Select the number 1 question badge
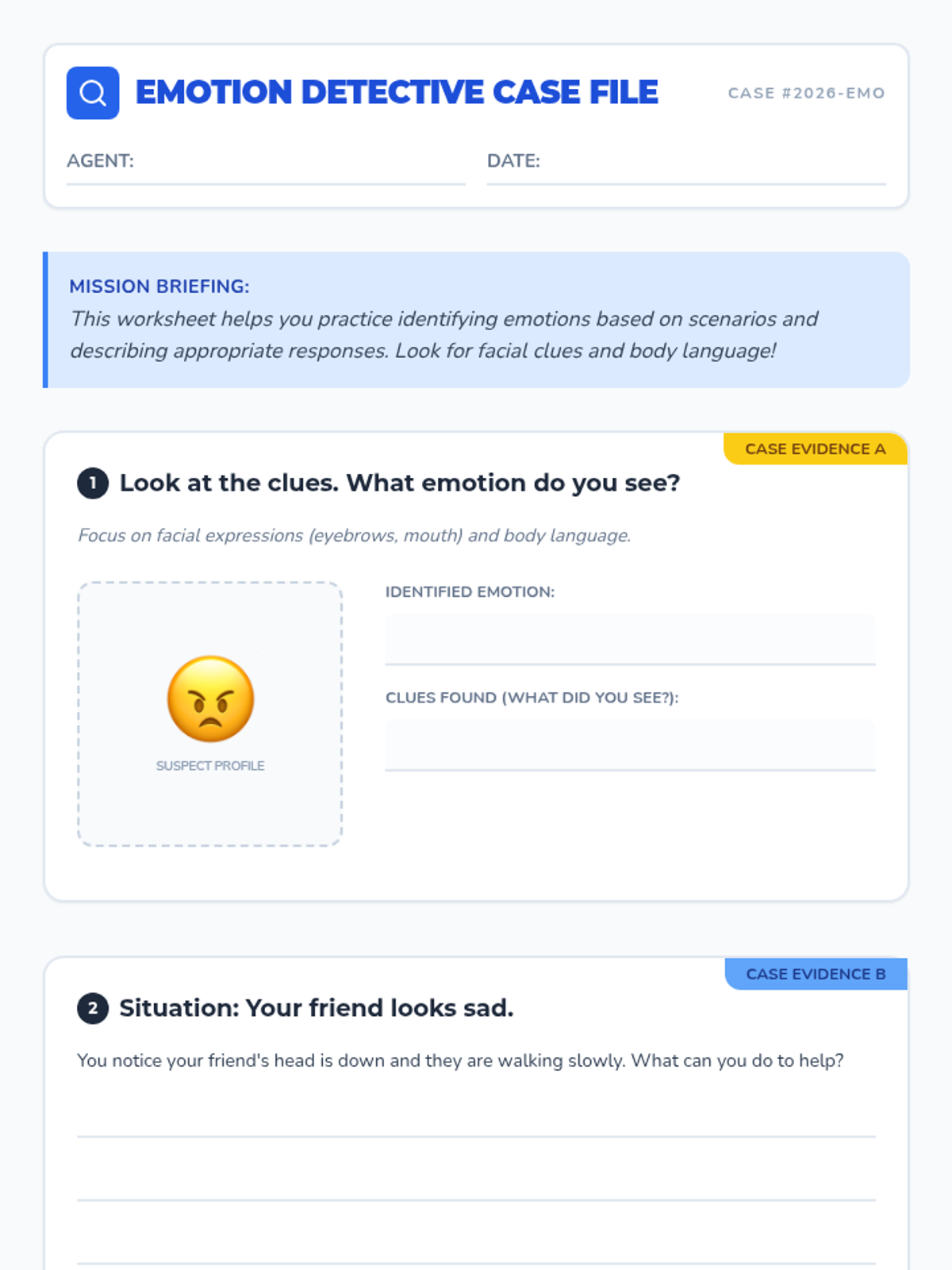 click(93, 483)
